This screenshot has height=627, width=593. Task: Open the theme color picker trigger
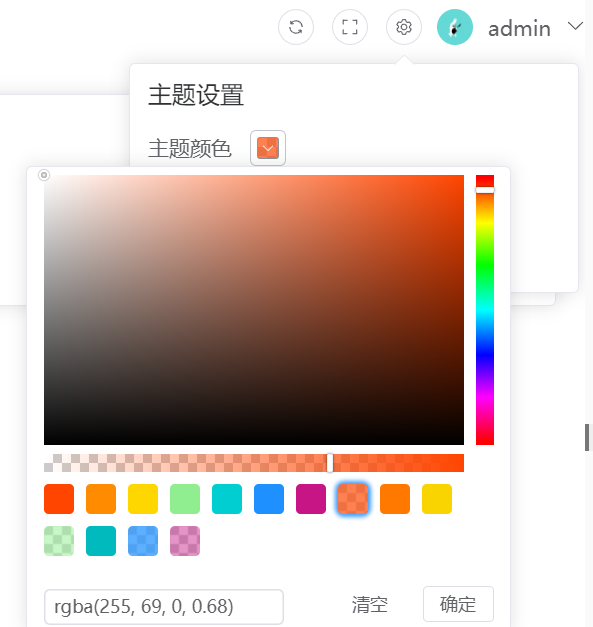click(x=268, y=148)
